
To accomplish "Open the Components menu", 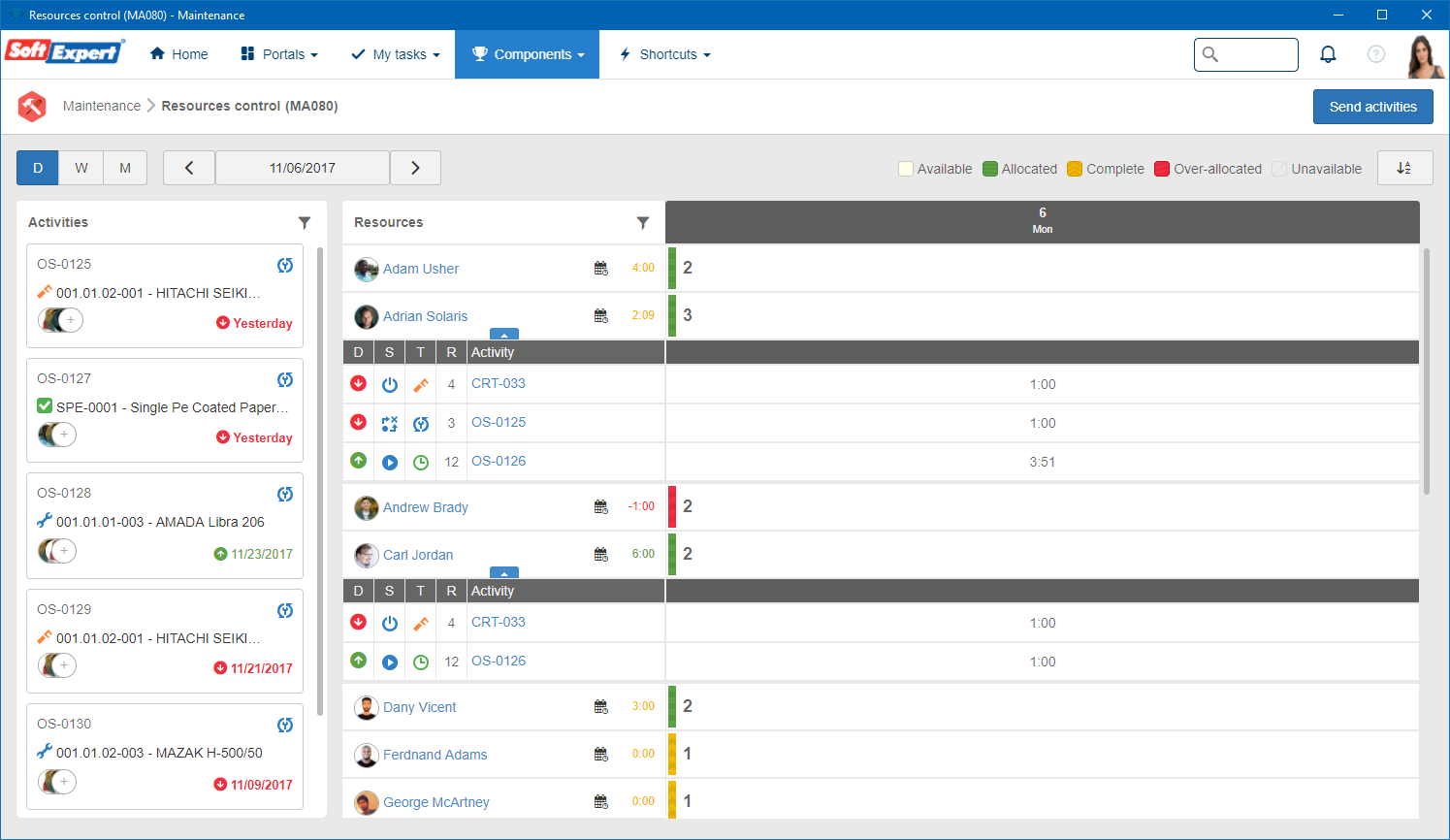I will 528,54.
